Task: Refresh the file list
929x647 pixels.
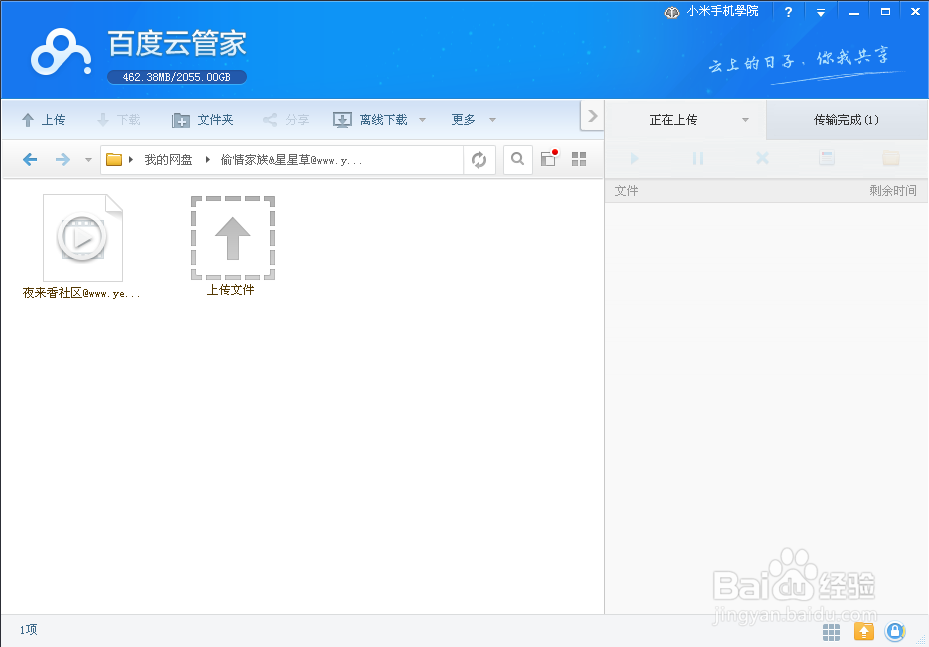Action: (x=479, y=159)
